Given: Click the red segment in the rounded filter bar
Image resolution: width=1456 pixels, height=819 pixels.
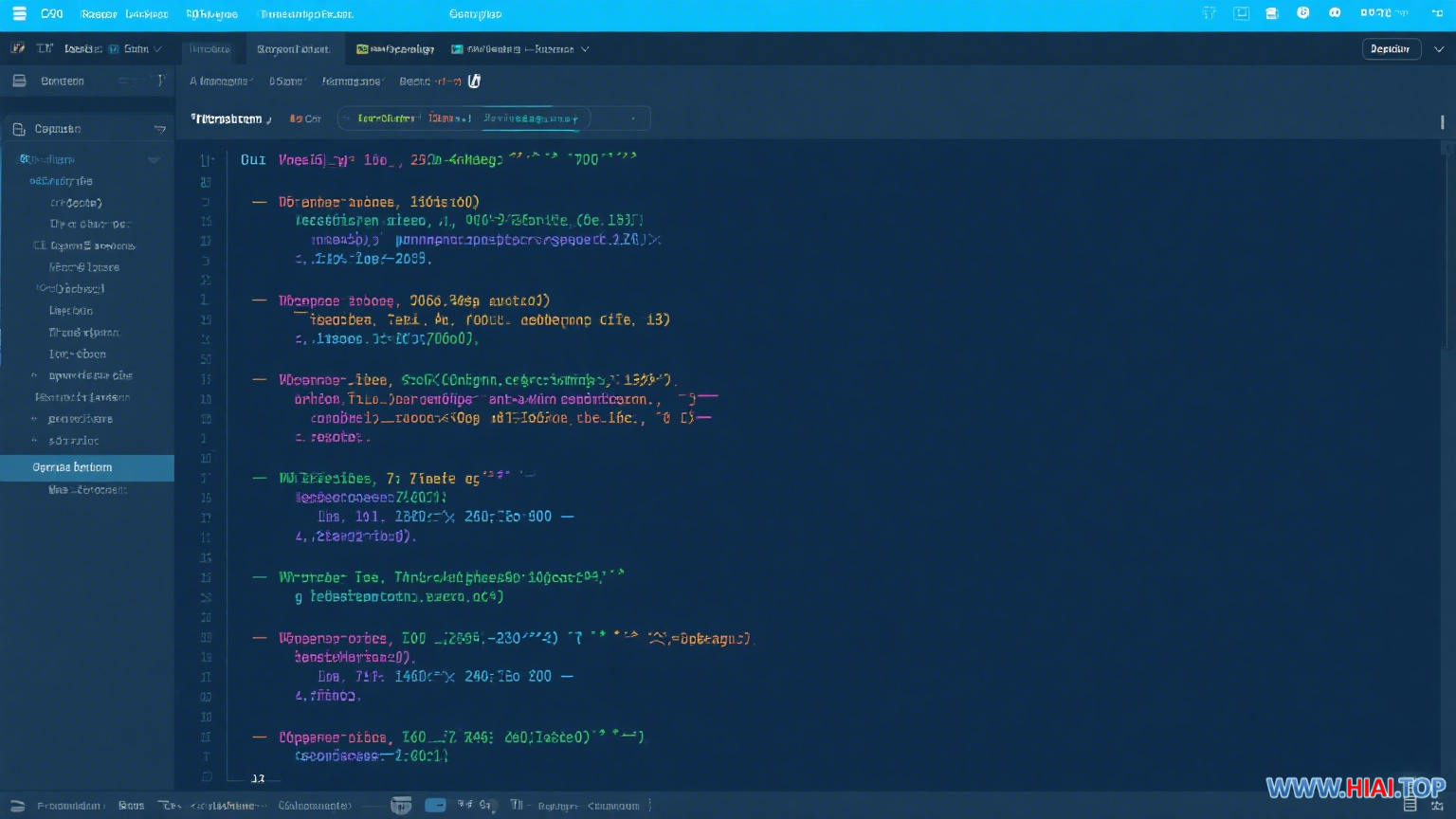Looking at the screenshot, I should 449,118.
